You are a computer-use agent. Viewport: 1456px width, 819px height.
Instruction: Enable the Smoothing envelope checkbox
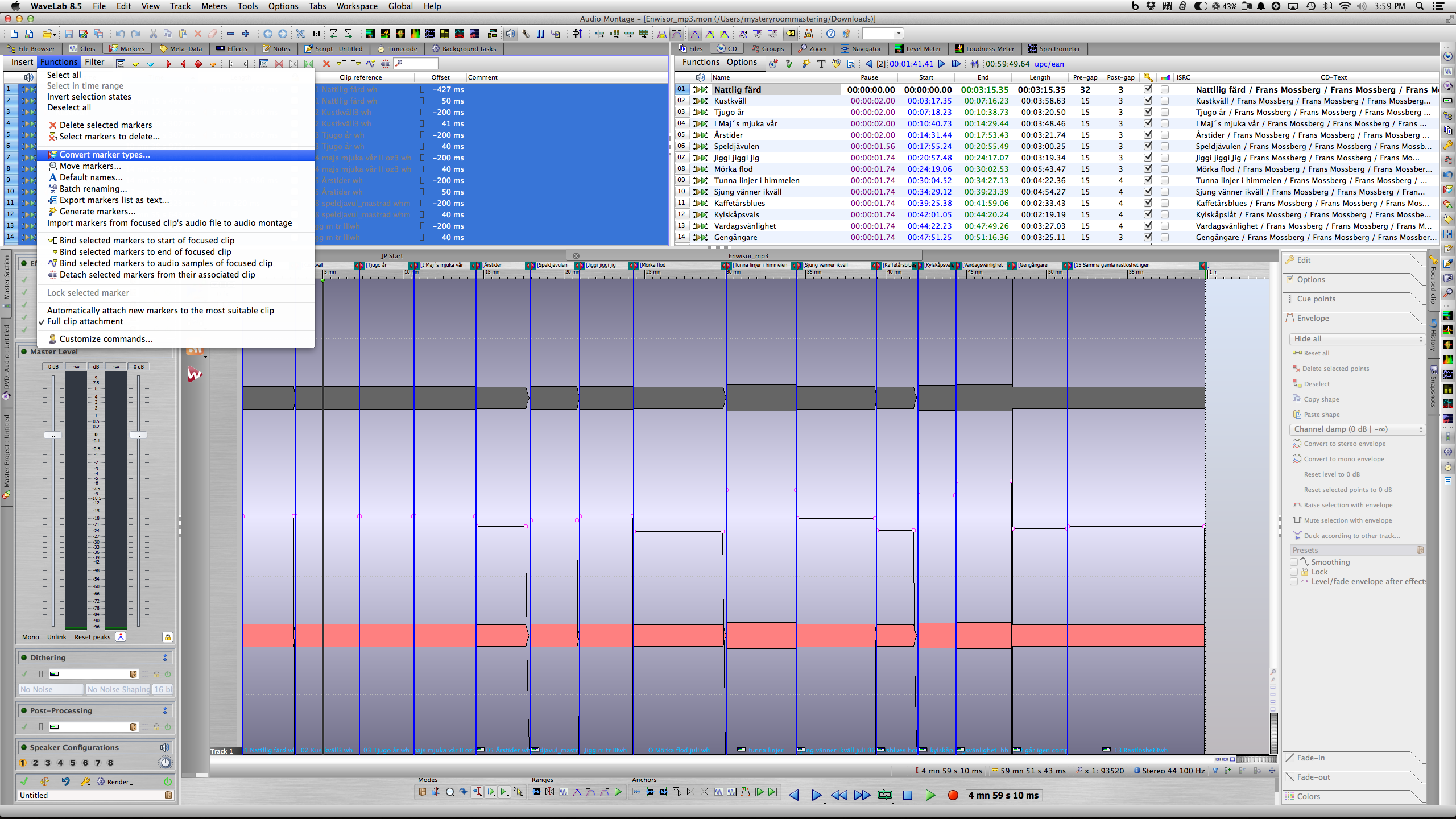(1294, 562)
